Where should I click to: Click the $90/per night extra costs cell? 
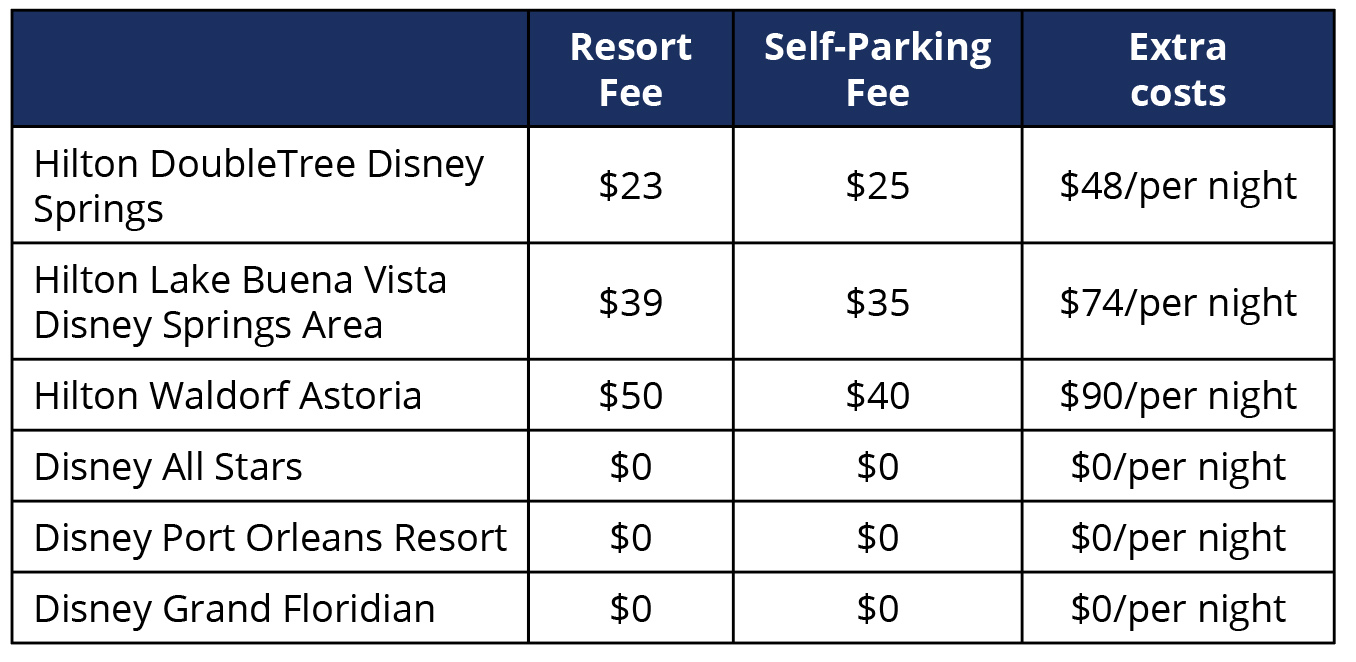(x=1178, y=396)
